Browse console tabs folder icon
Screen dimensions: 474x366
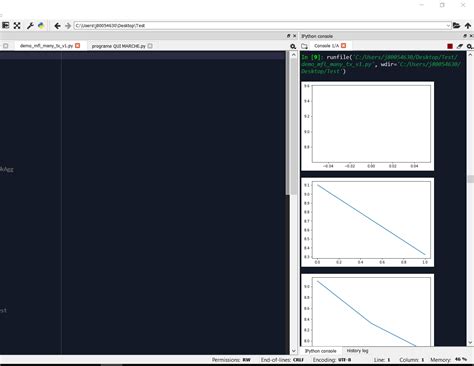[x=304, y=46]
